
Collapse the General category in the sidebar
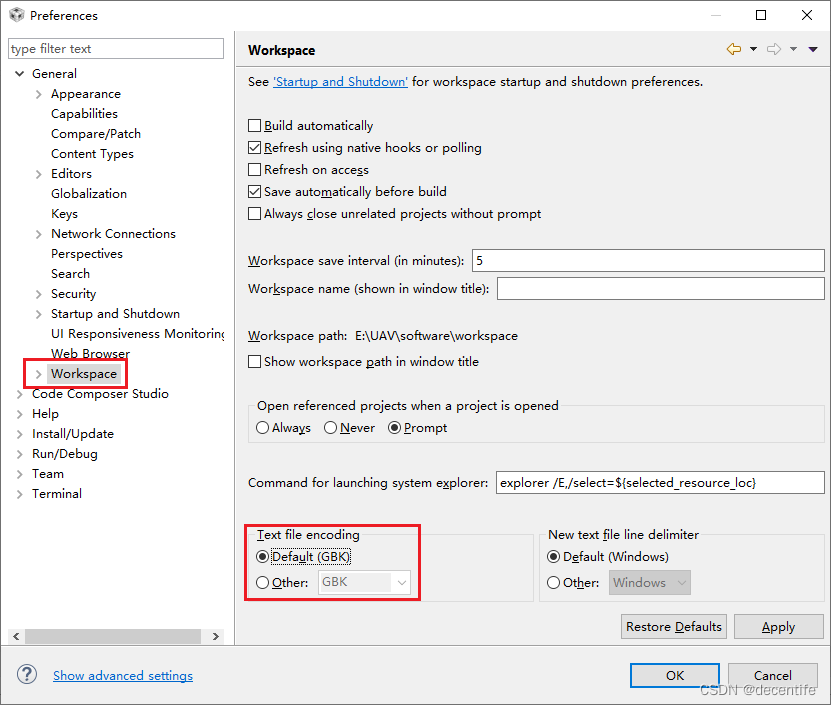19,73
